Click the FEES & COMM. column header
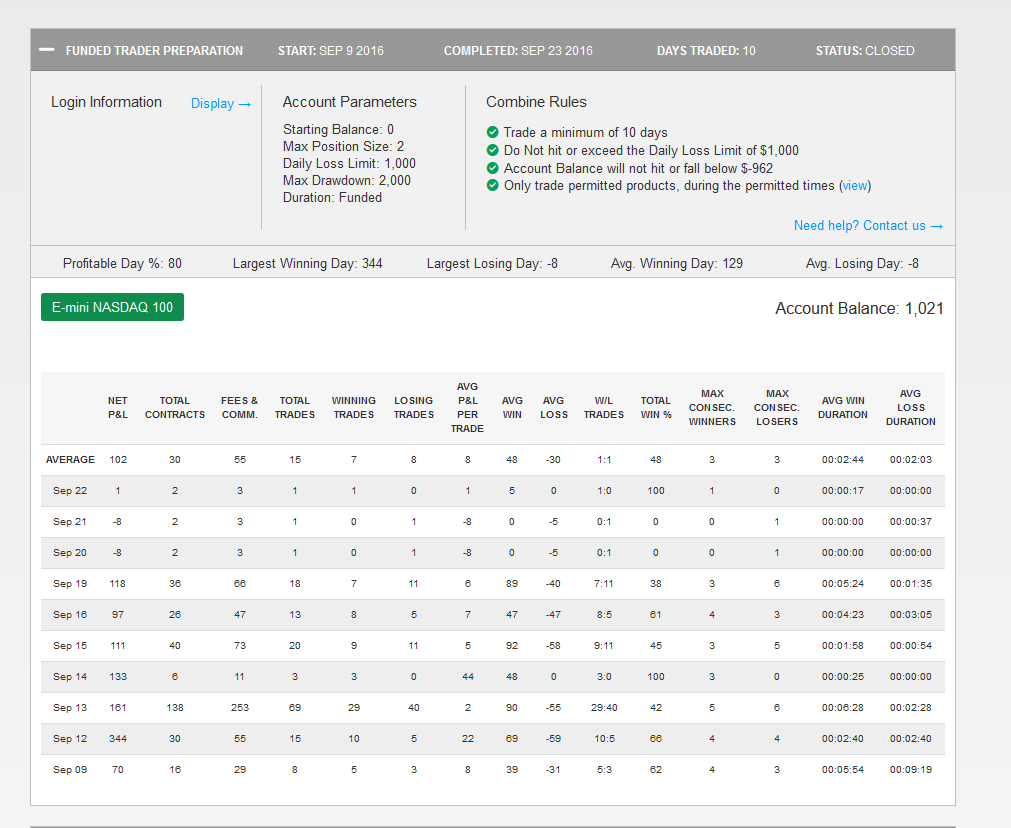This screenshot has height=828, width=1011. point(239,408)
